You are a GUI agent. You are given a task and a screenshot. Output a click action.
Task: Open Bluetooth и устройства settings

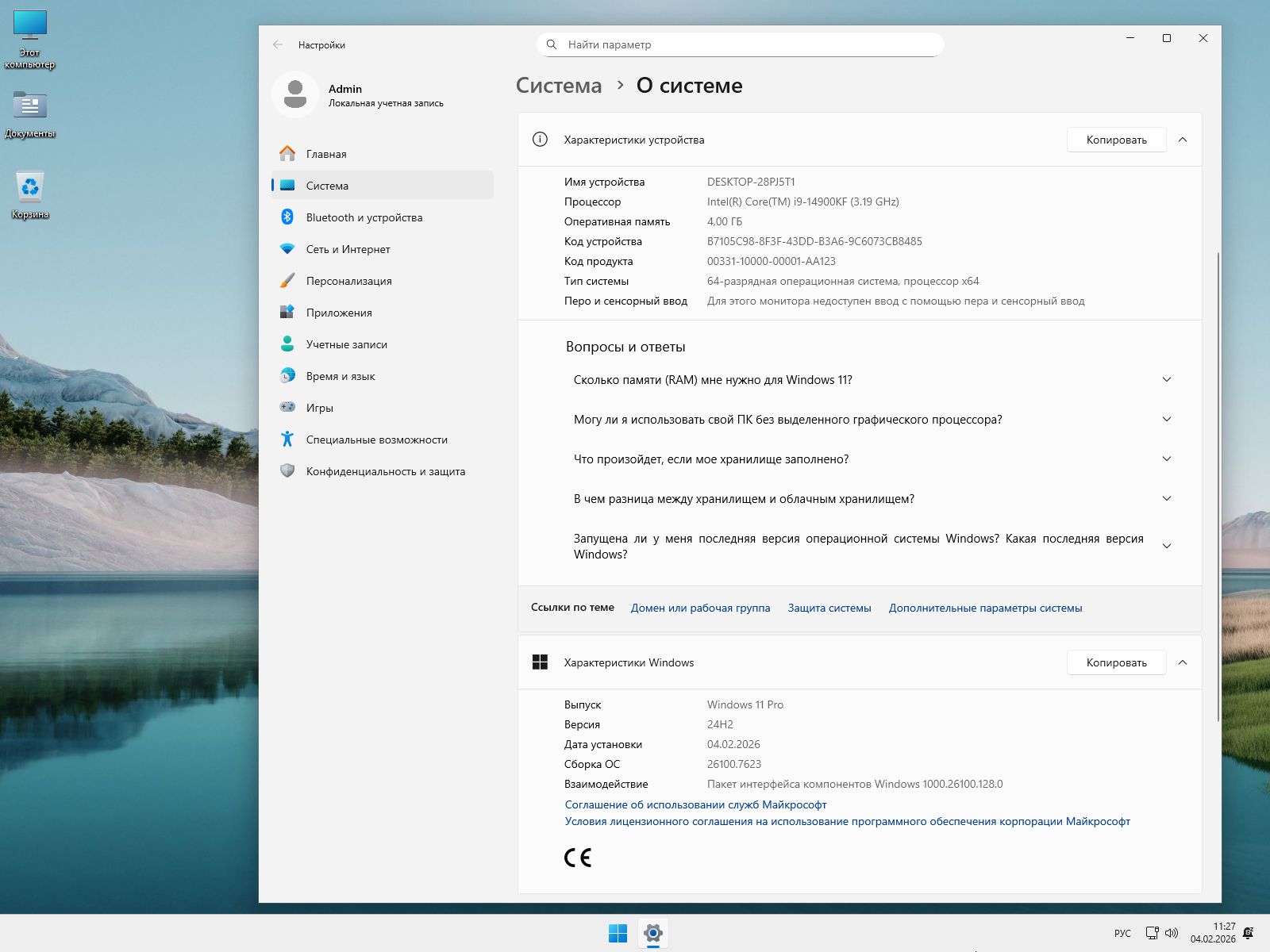[x=364, y=217]
